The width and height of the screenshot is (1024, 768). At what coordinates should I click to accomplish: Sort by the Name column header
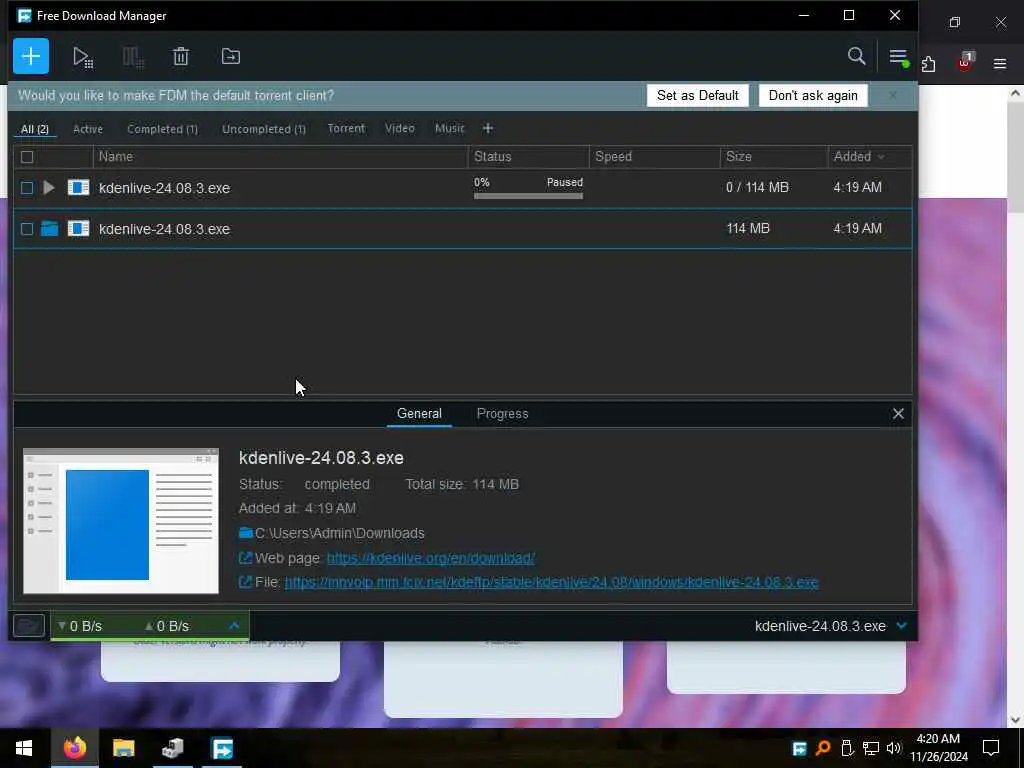pos(281,157)
